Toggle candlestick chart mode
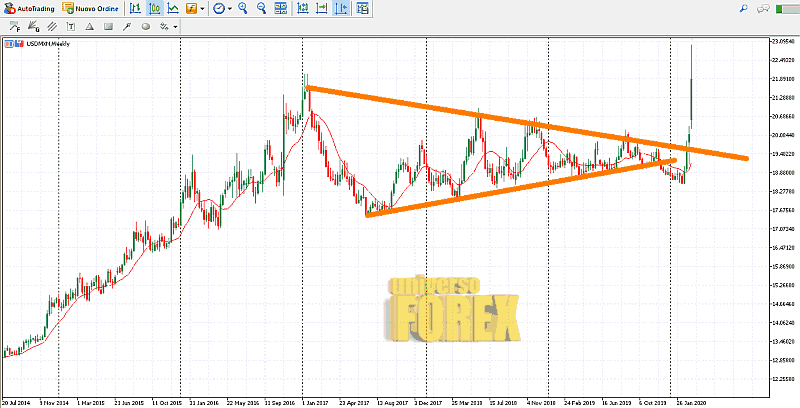800x408 pixels. [154, 8]
